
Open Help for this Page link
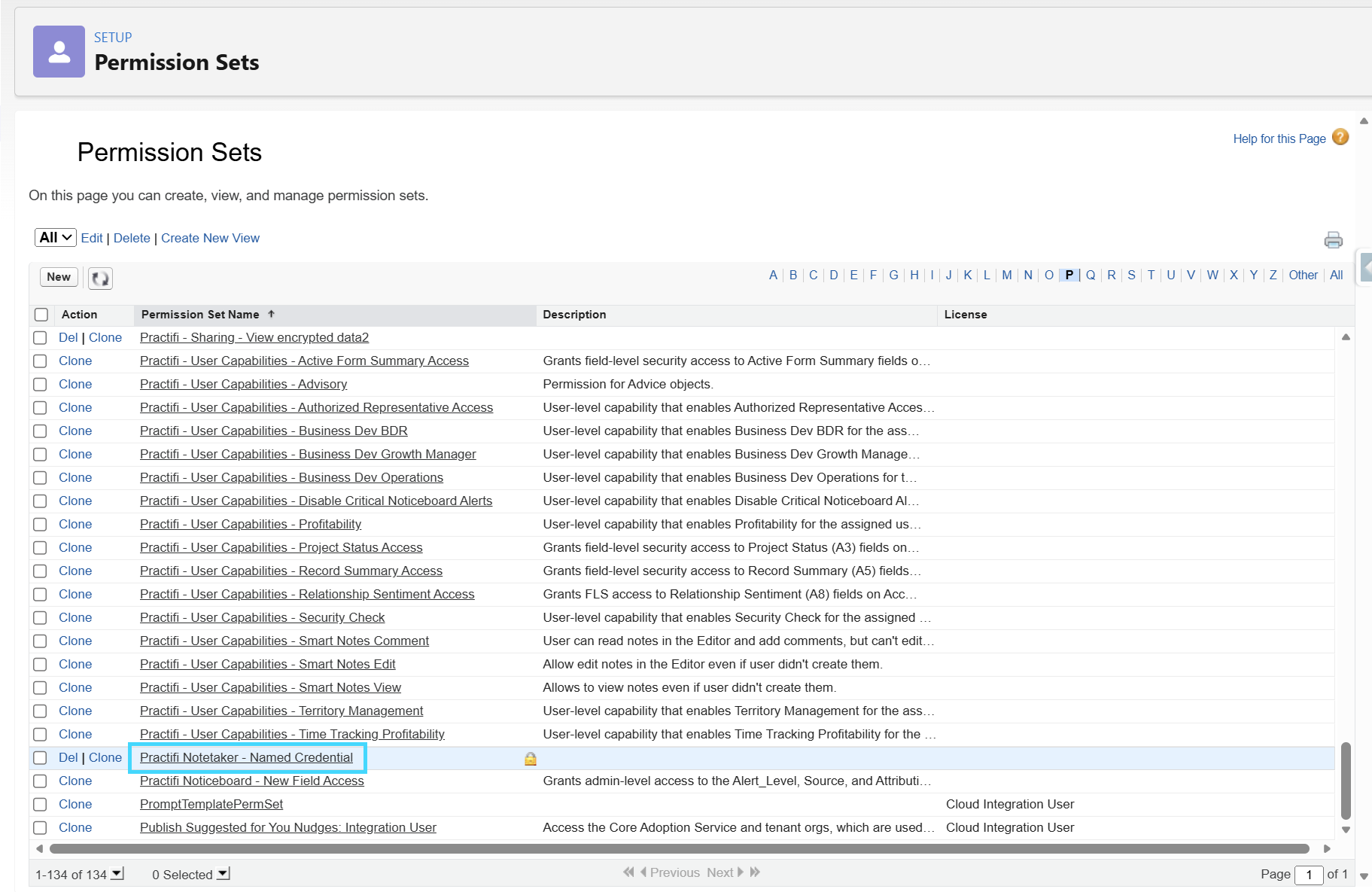1279,139
